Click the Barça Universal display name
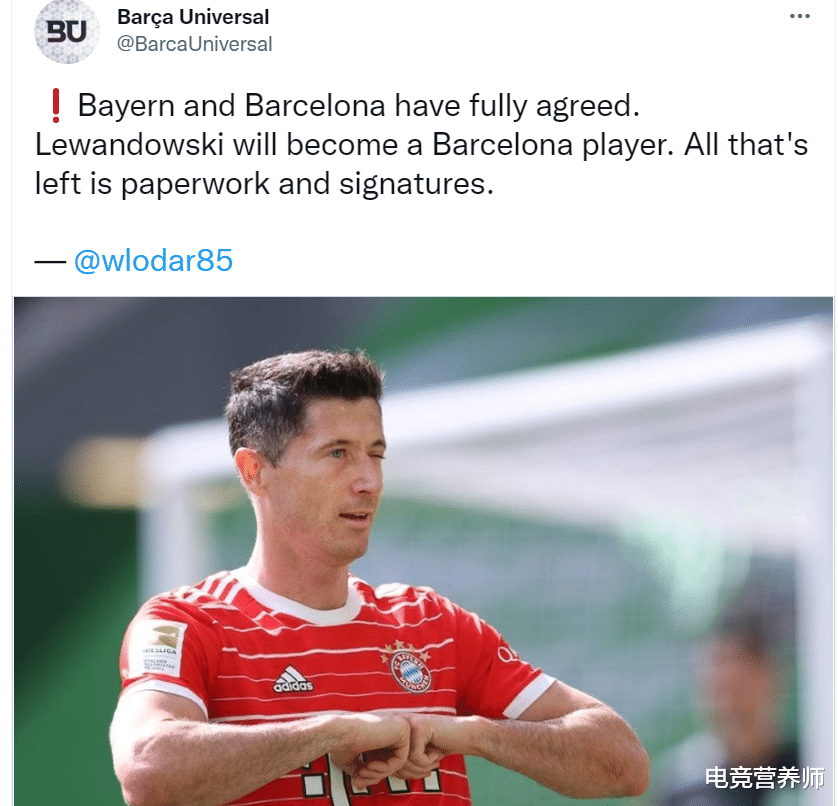 tap(193, 17)
